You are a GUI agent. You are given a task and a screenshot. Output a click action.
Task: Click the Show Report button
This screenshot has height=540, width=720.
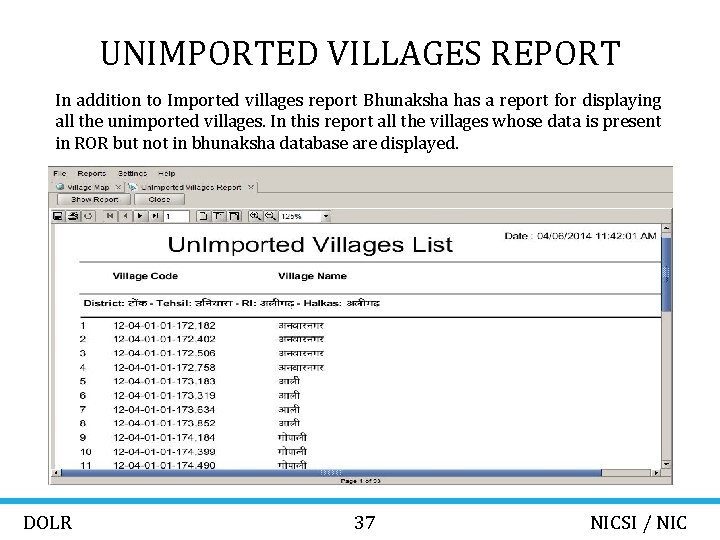point(94,200)
